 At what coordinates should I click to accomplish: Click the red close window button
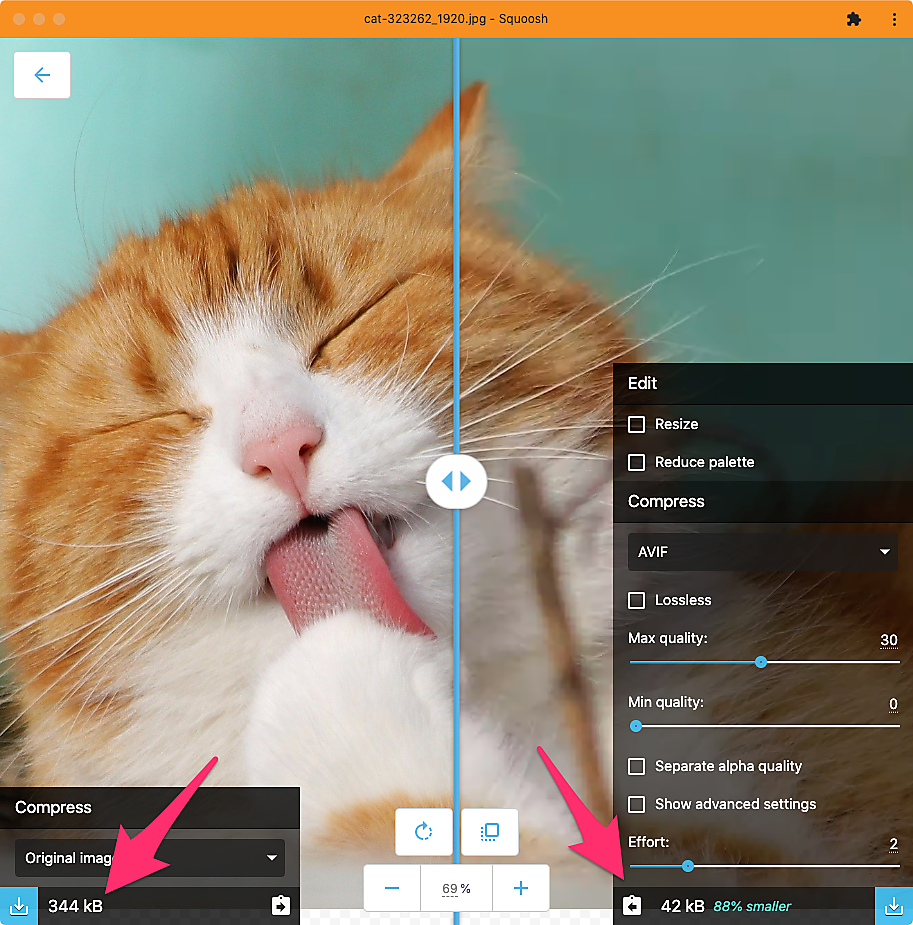19,19
